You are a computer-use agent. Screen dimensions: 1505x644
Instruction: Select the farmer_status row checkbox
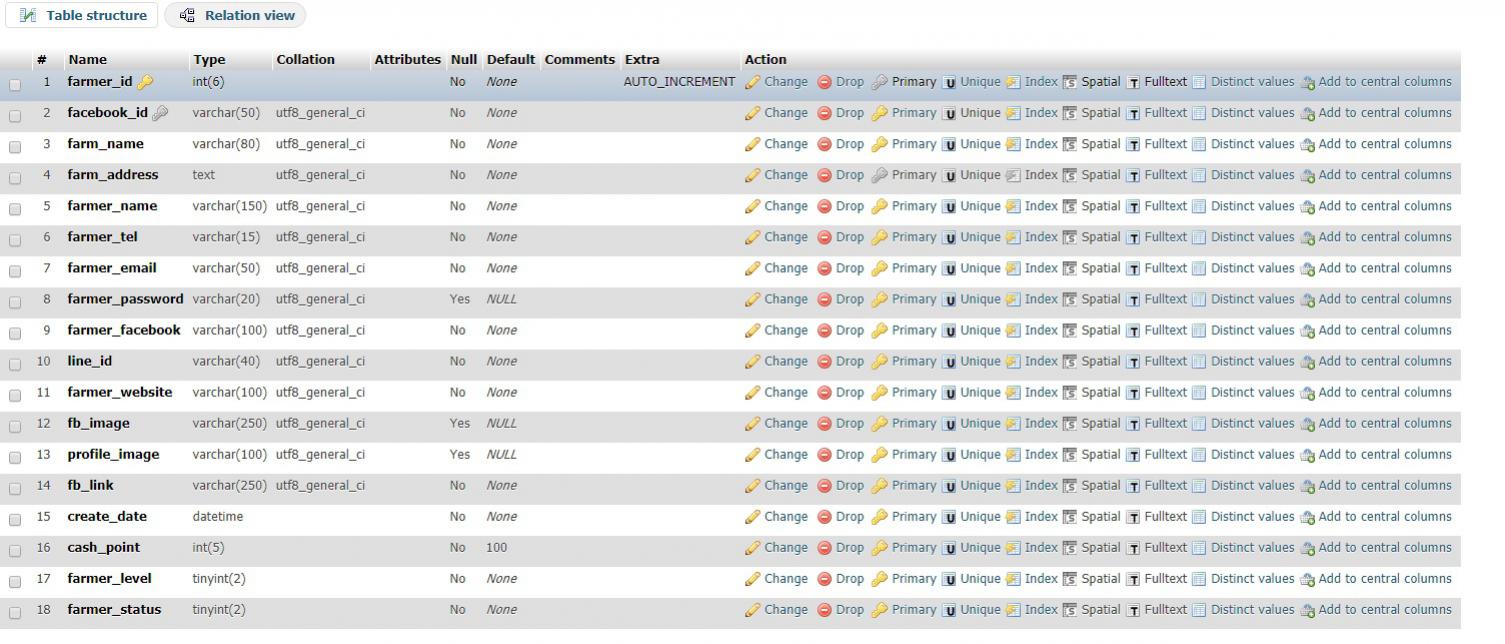[15, 611]
